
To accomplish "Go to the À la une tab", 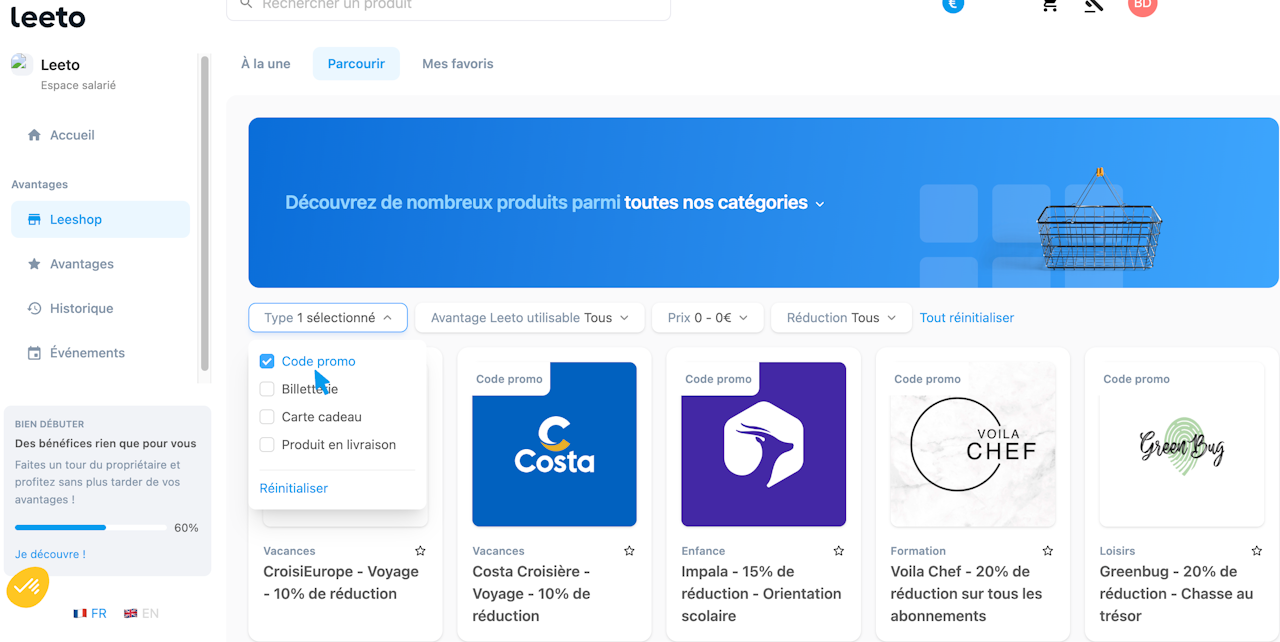I will (266, 64).
